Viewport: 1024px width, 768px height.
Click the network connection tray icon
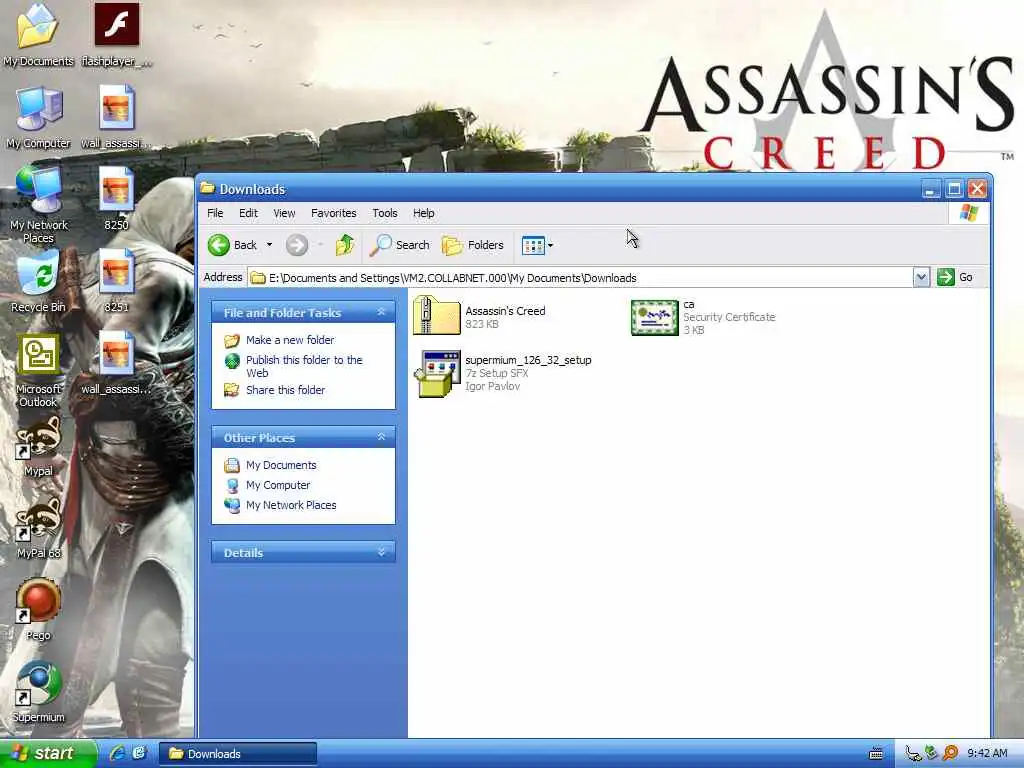[913, 754]
